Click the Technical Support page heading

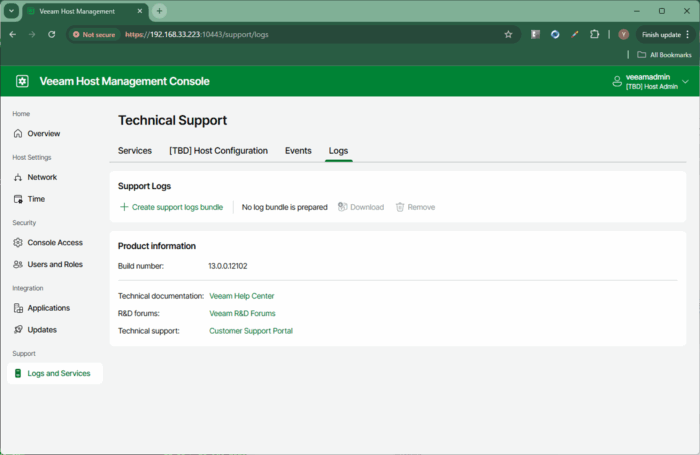[172, 120]
